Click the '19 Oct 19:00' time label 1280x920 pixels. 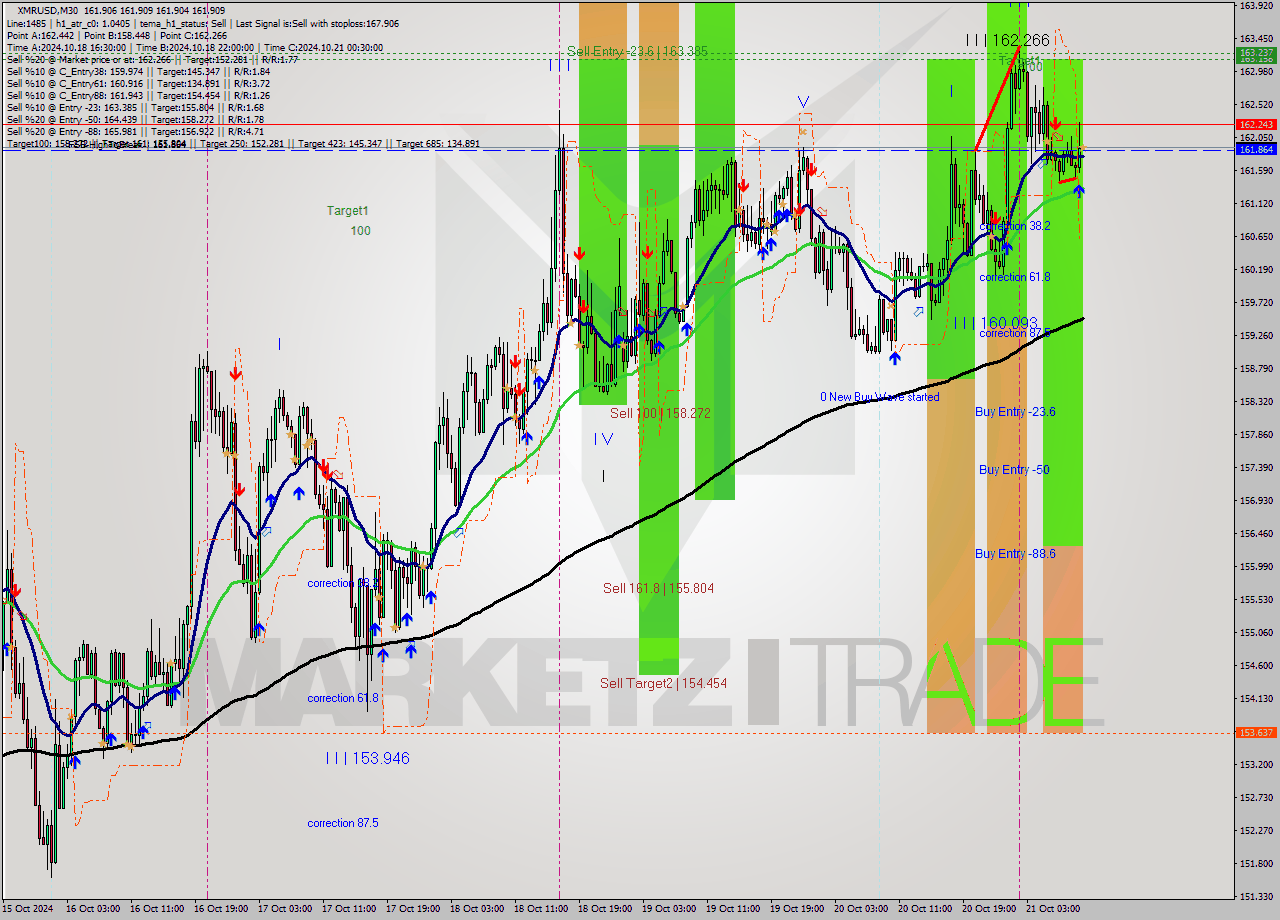tap(799, 909)
